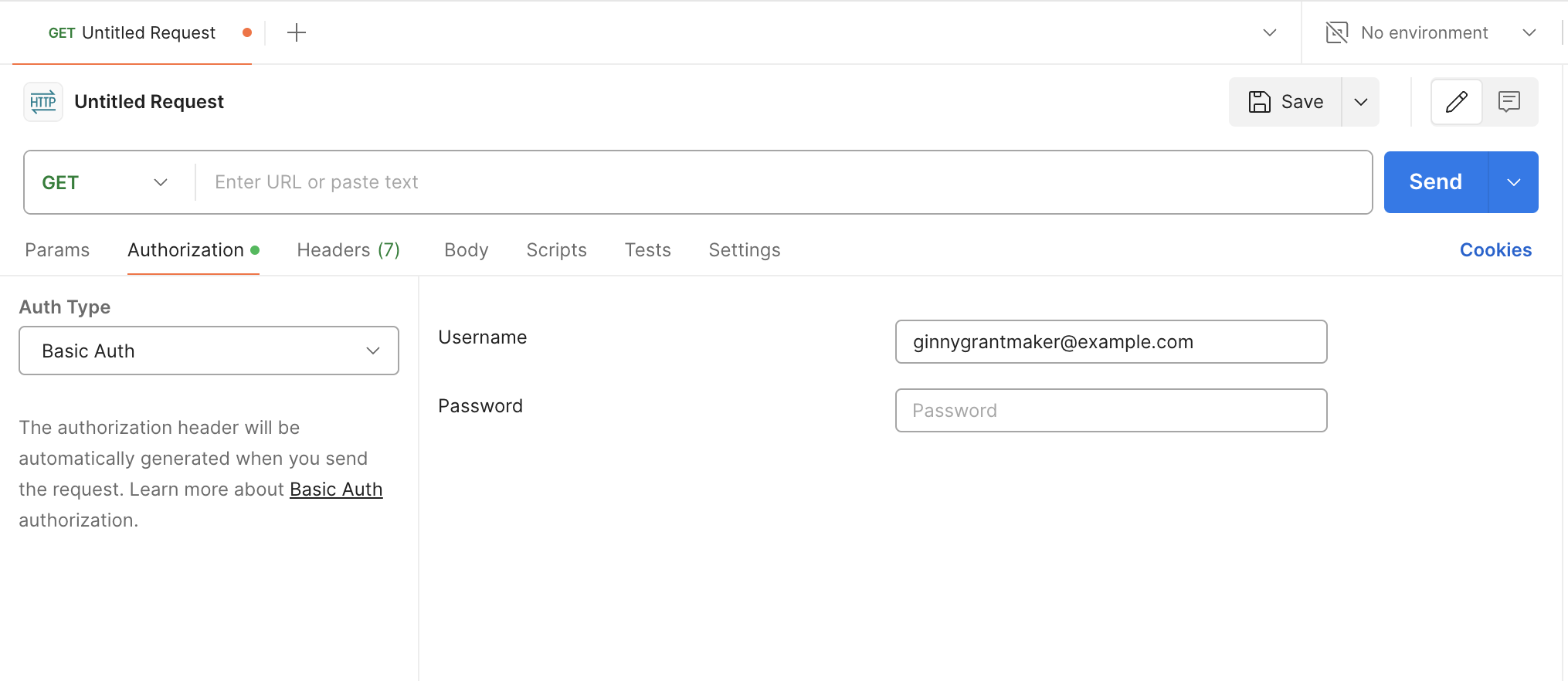Follow the Basic Auth learn more link
The image size is (1568, 681).
coord(336,490)
